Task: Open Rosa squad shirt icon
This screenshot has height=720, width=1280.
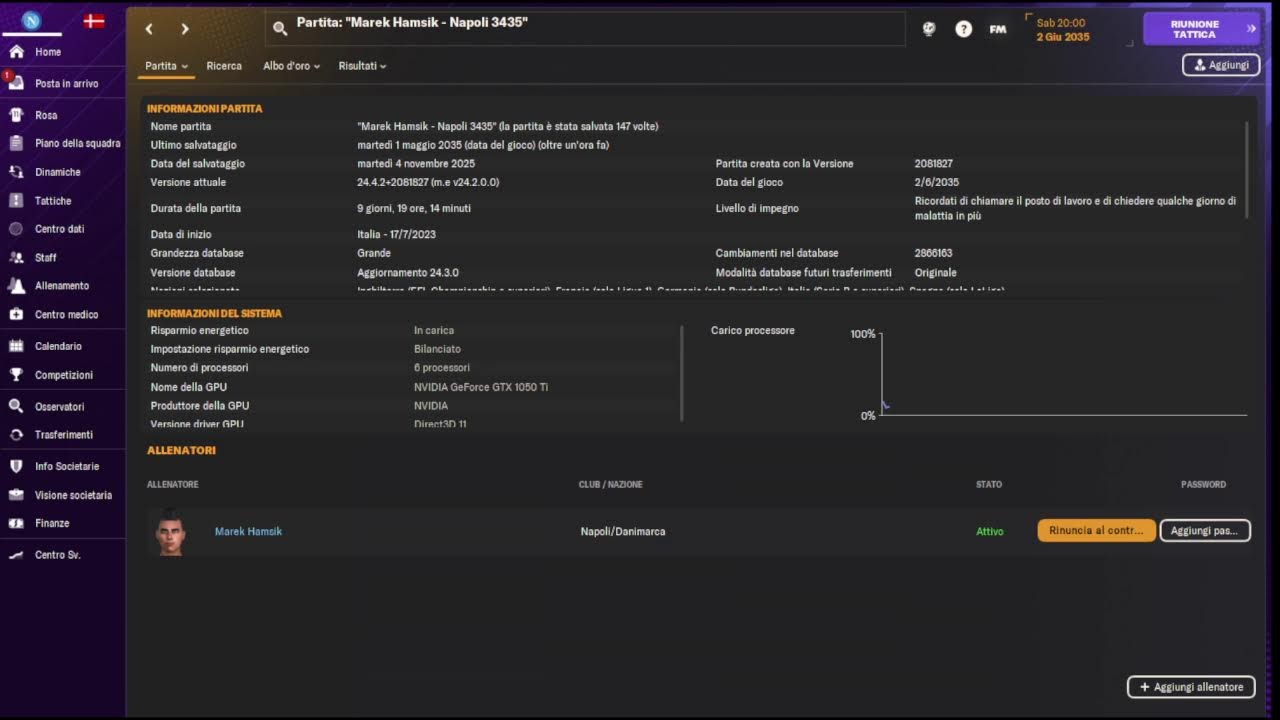Action: (x=16, y=115)
